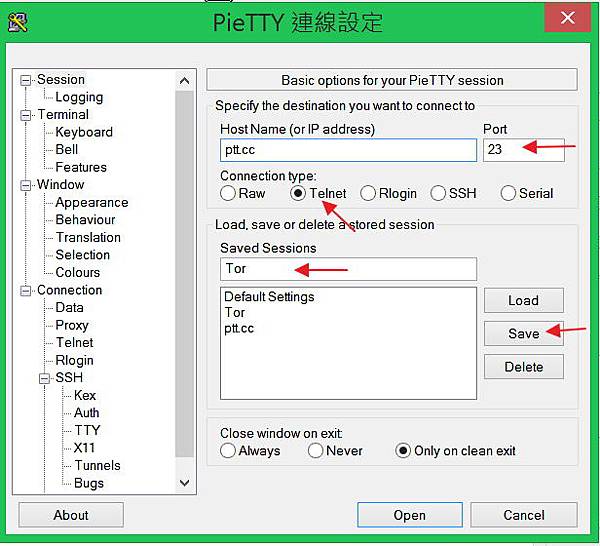This screenshot has height=546, width=600.
Task: Open the X11 settings category
Action: pyautogui.click(x=84, y=448)
